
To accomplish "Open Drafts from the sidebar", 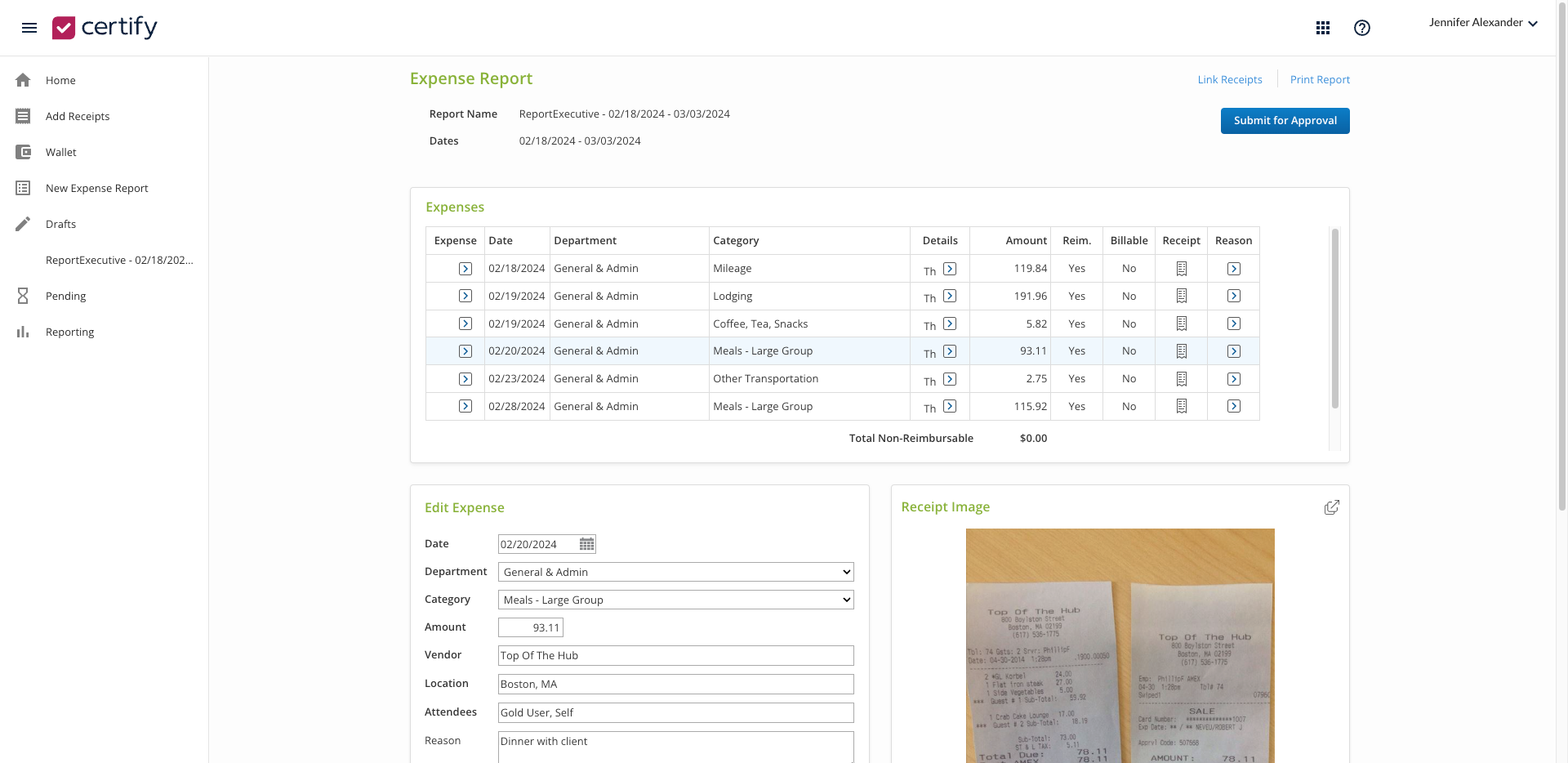I will pyautogui.click(x=60, y=224).
